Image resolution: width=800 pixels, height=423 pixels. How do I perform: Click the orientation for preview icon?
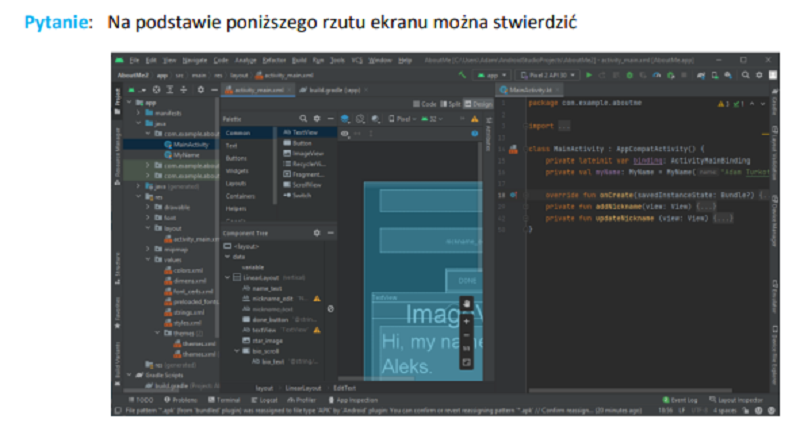pos(360,118)
